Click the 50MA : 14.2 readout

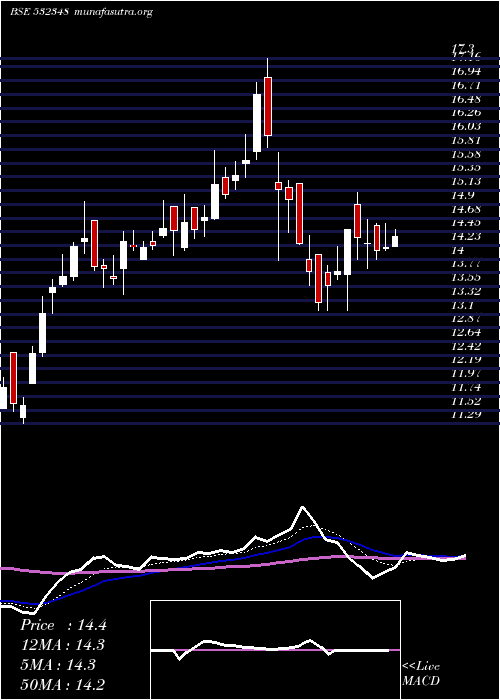[63, 684]
